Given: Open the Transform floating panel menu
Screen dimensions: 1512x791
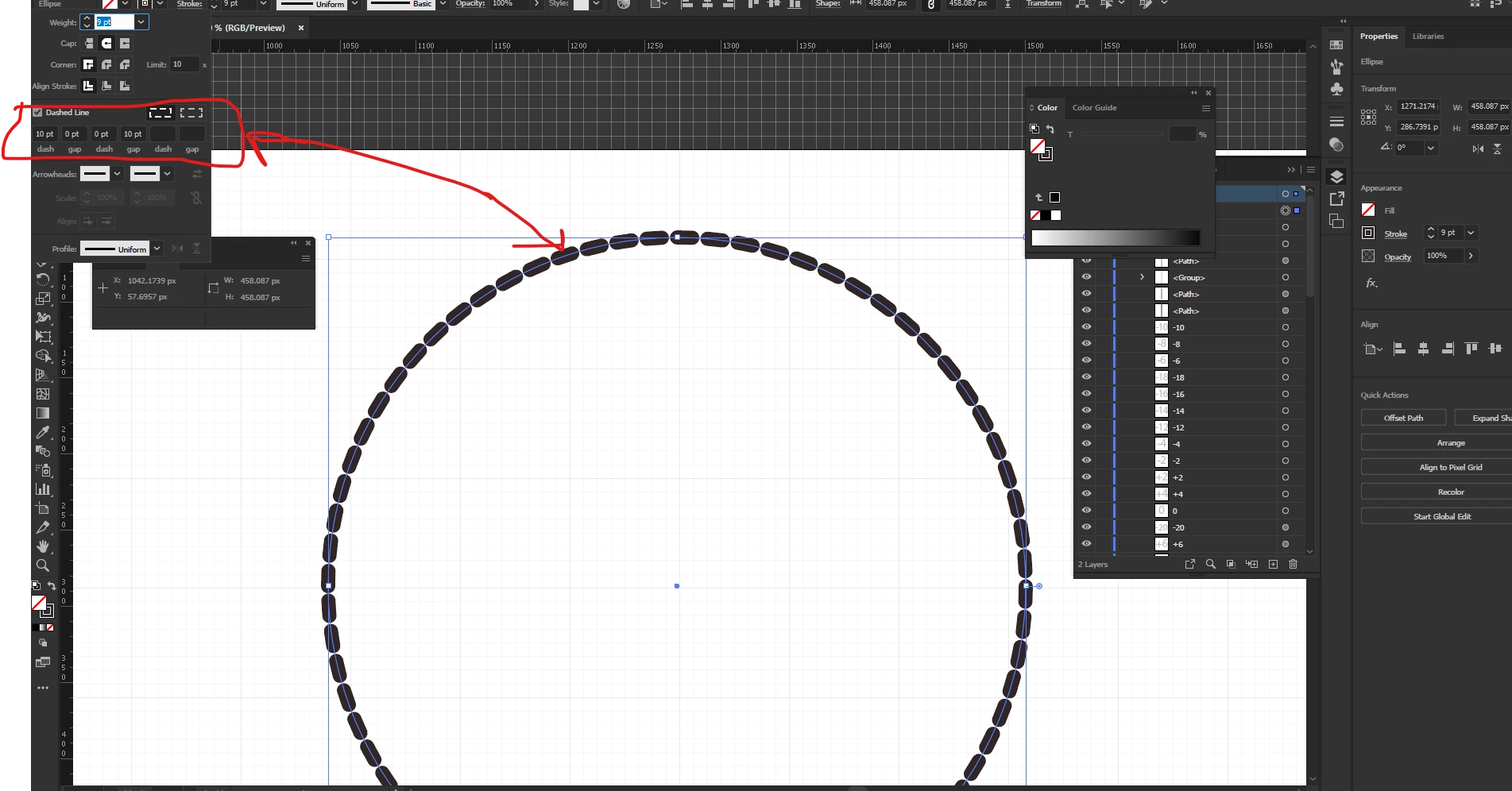Looking at the screenshot, I should [305, 258].
